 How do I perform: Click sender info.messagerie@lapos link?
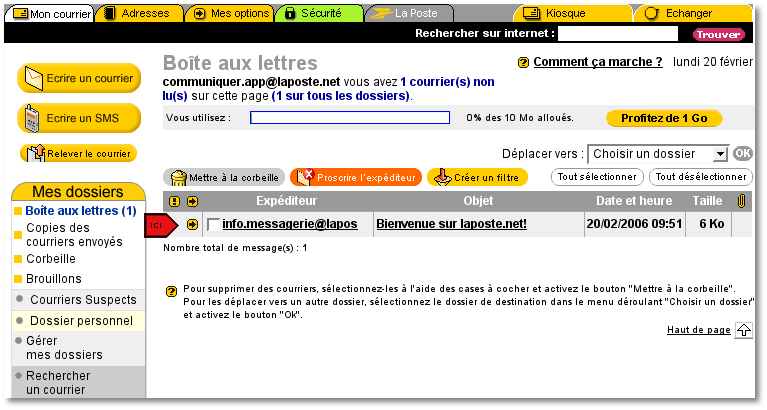(290, 224)
